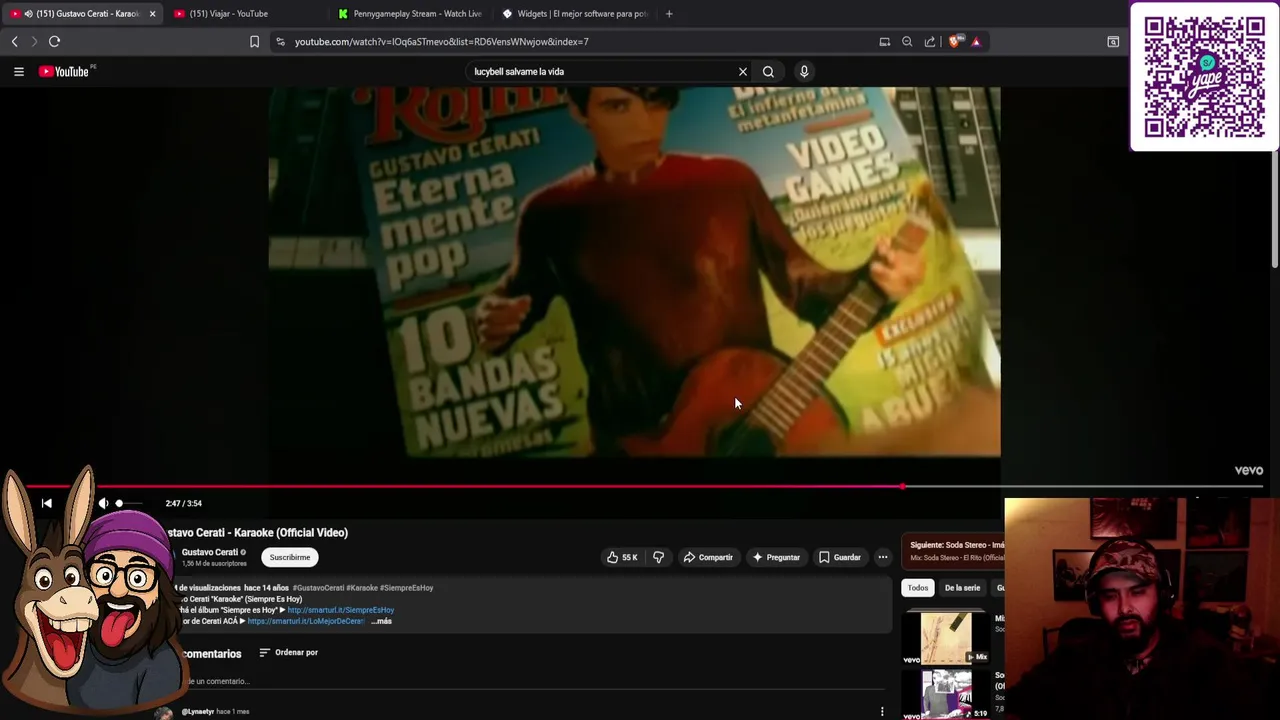Open the sidebar panel icon at browser right
1280x720 pixels.
[1113, 42]
